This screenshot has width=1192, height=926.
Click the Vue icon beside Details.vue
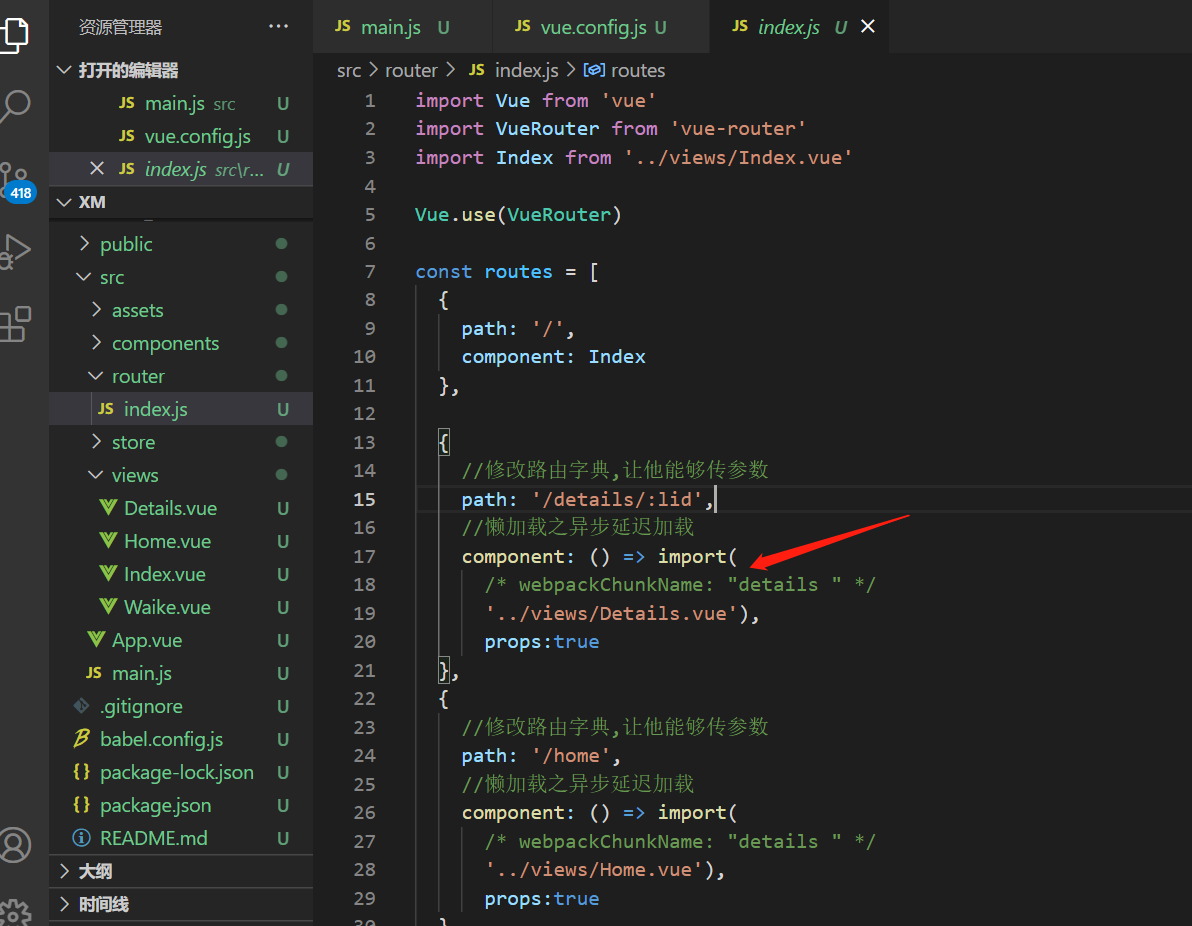(108, 507)
